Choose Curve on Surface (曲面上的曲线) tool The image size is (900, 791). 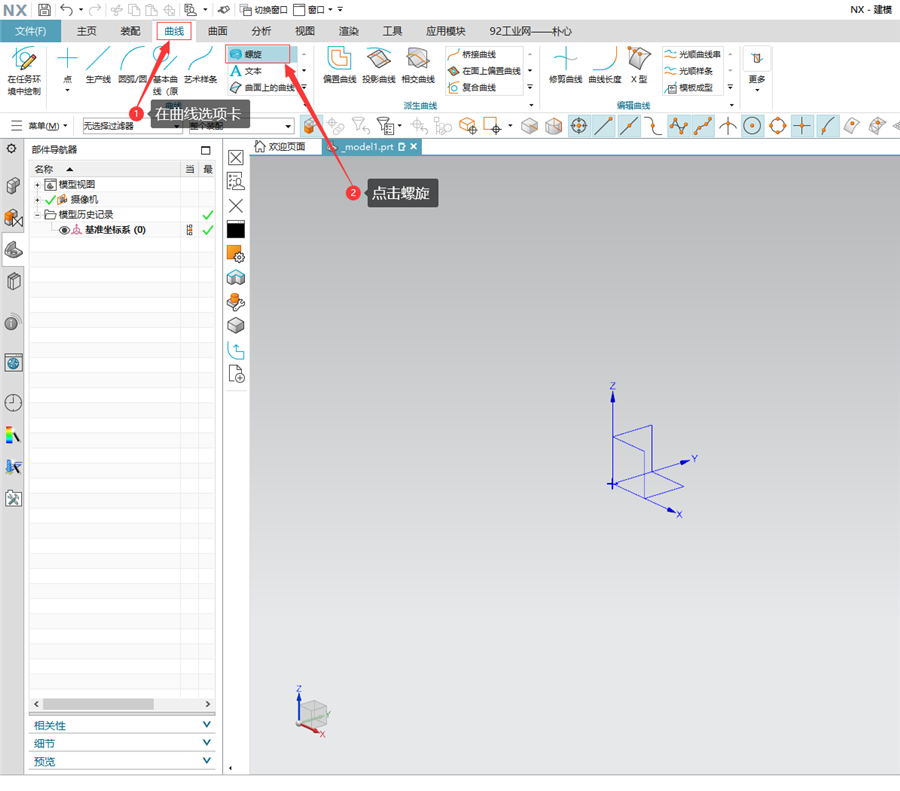click(x=262, y=87)
